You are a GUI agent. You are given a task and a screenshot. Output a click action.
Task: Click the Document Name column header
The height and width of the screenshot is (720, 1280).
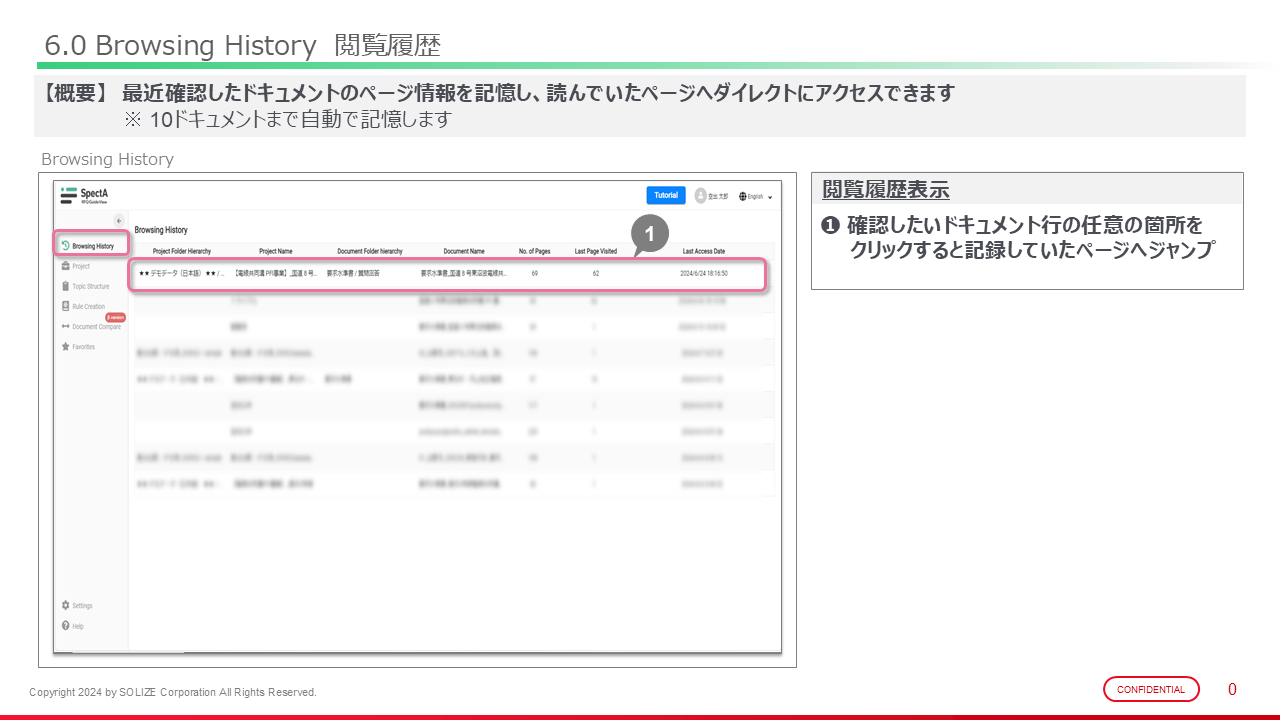[x=464, y=251]
